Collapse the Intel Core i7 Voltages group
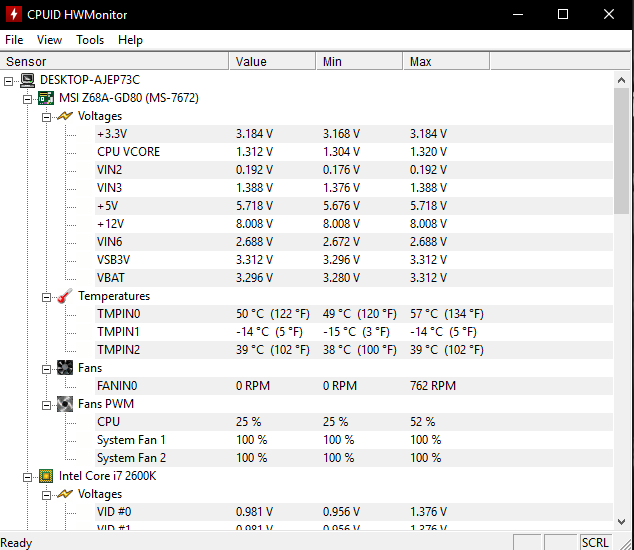 (x=46, y=495)
